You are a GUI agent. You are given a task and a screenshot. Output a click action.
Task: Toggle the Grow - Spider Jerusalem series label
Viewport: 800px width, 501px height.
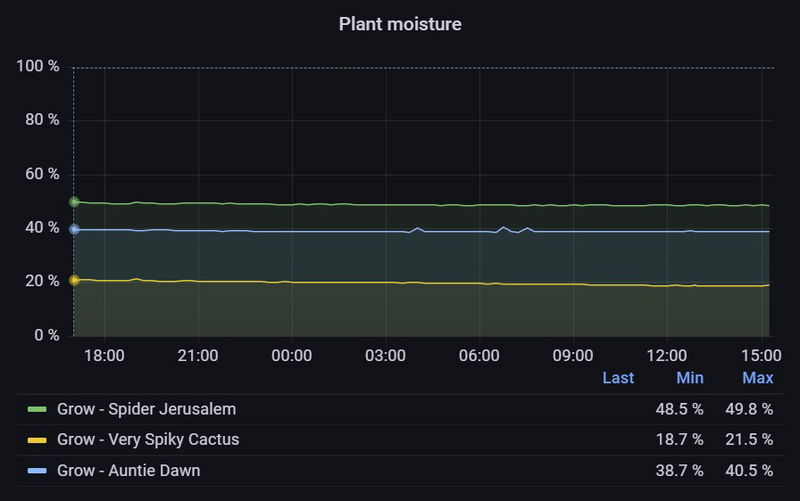pos(146,410)
